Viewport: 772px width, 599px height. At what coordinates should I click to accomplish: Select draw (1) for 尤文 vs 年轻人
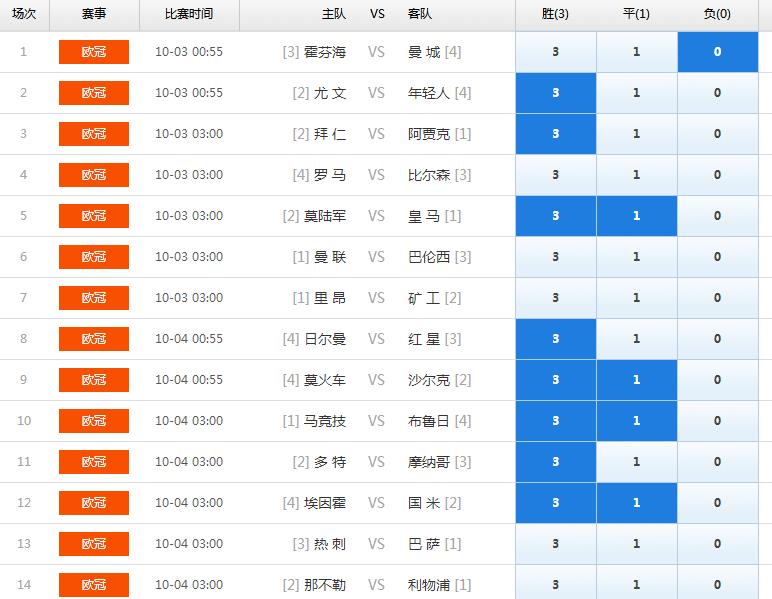pos(637,93)
